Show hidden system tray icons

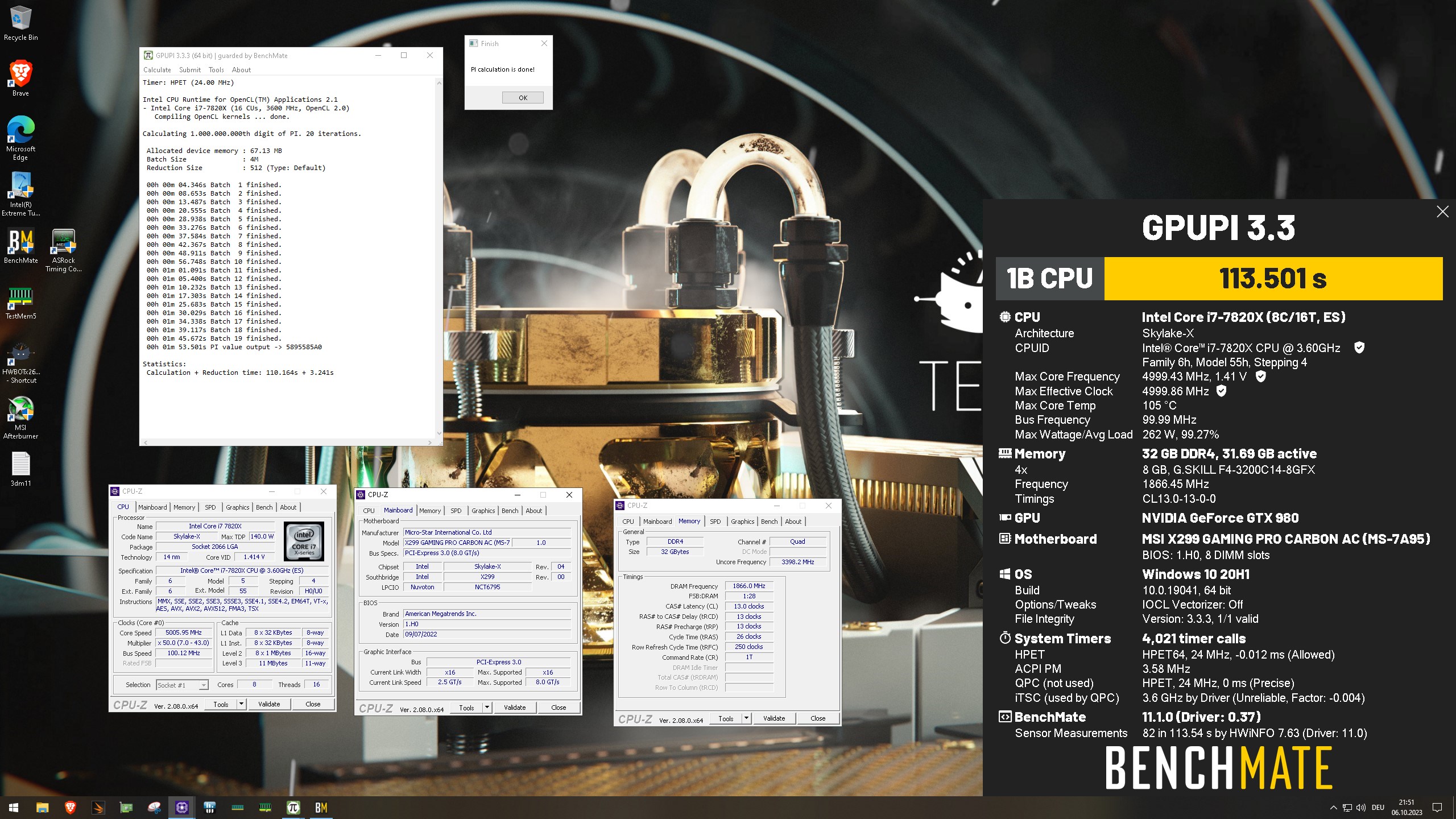pos(1334,807)
